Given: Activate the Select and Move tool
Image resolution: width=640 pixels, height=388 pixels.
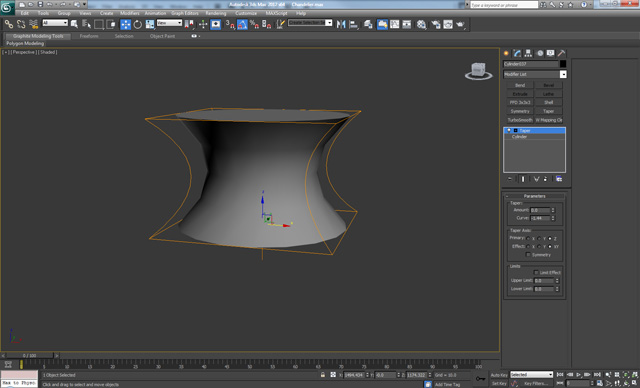Looking at the screenshot, I should (x=125, y=24).
